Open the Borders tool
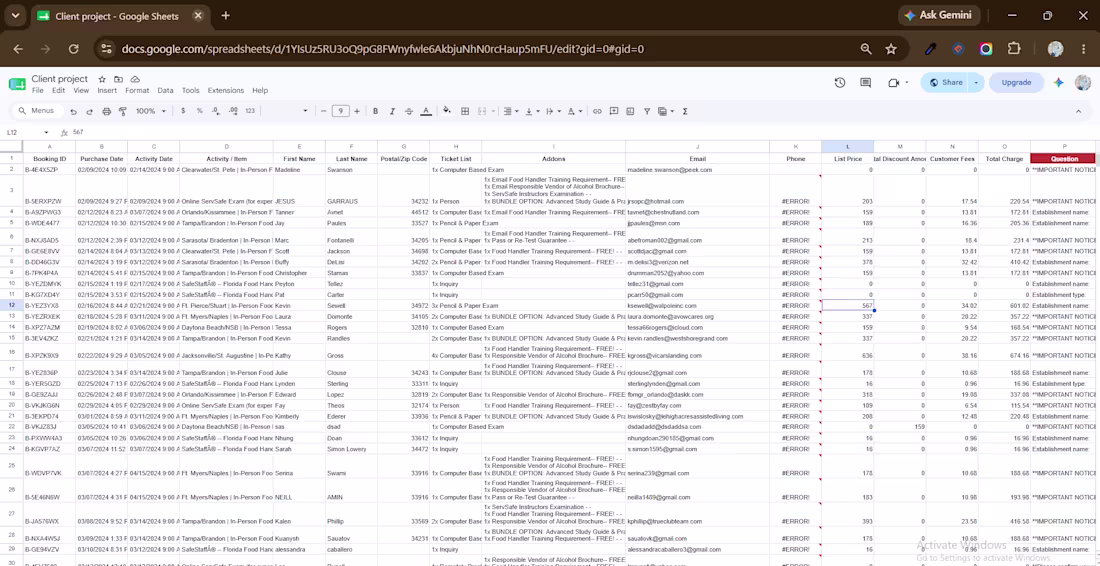Screen dimensions: 1100x566 pyautogui.click(x=464, y=111)
